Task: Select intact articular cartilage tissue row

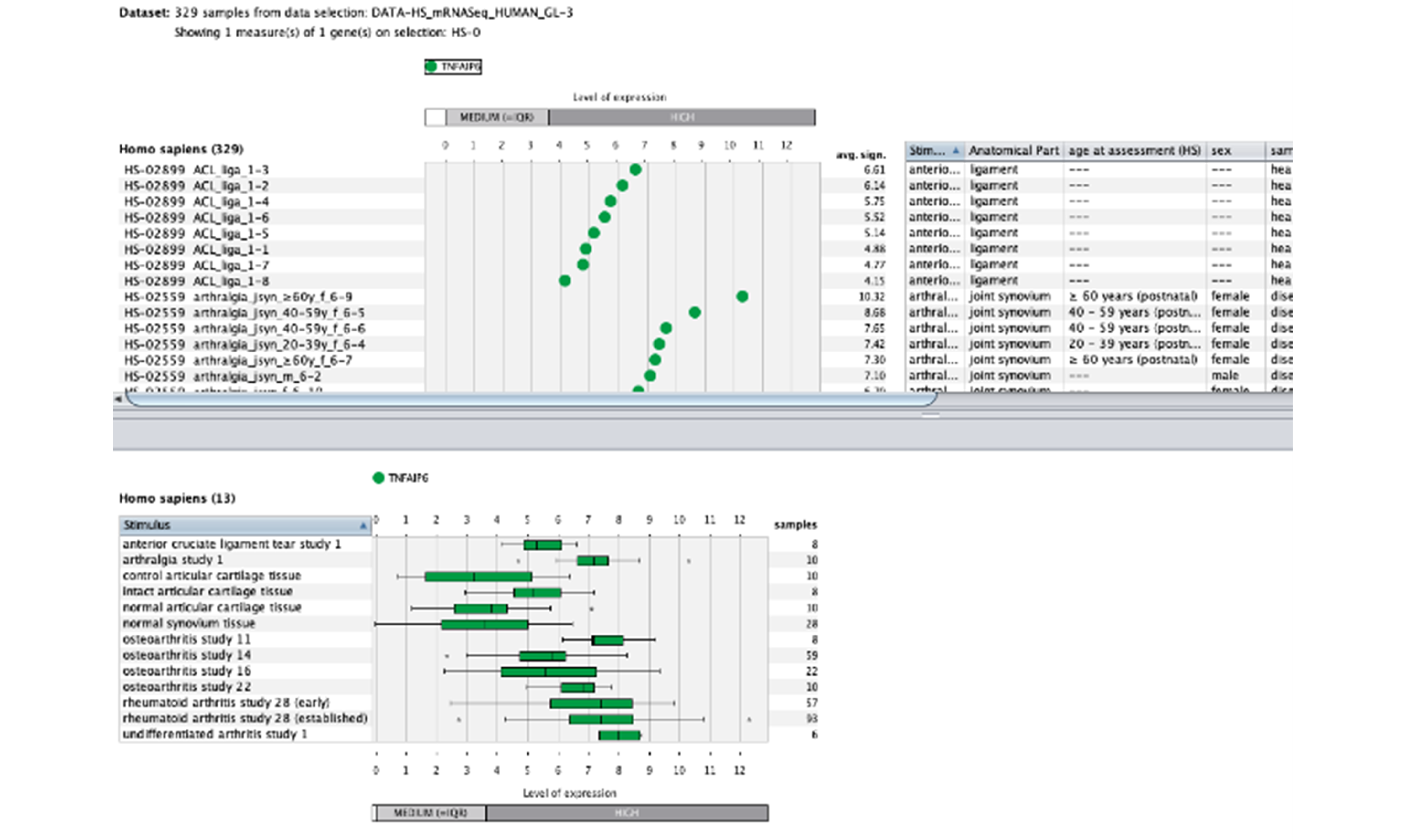Action: coord(245,592)
